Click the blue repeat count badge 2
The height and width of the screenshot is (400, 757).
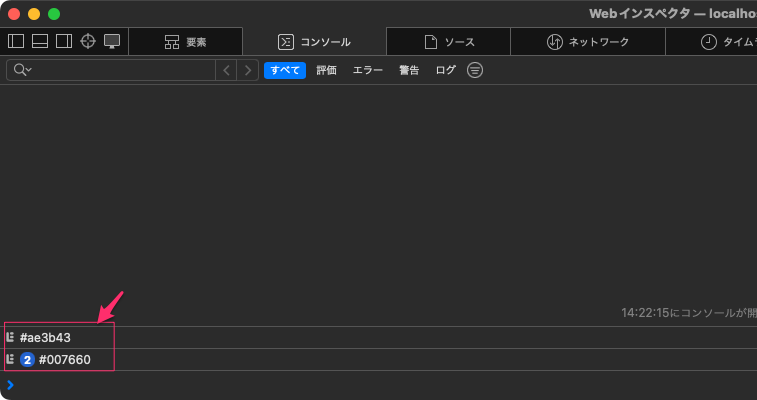click(x=27, y=360)
